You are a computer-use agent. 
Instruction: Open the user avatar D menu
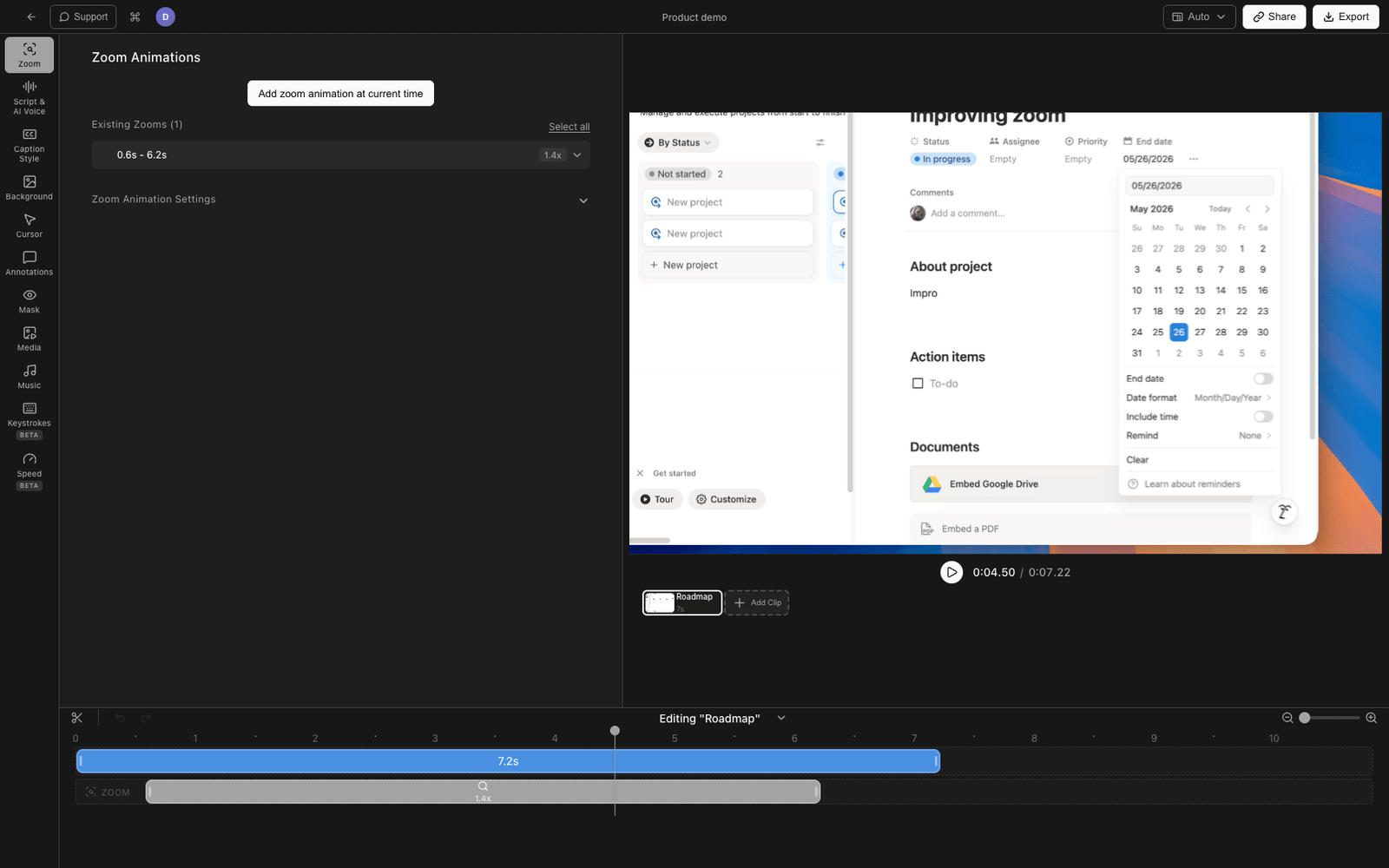[165, 16]
